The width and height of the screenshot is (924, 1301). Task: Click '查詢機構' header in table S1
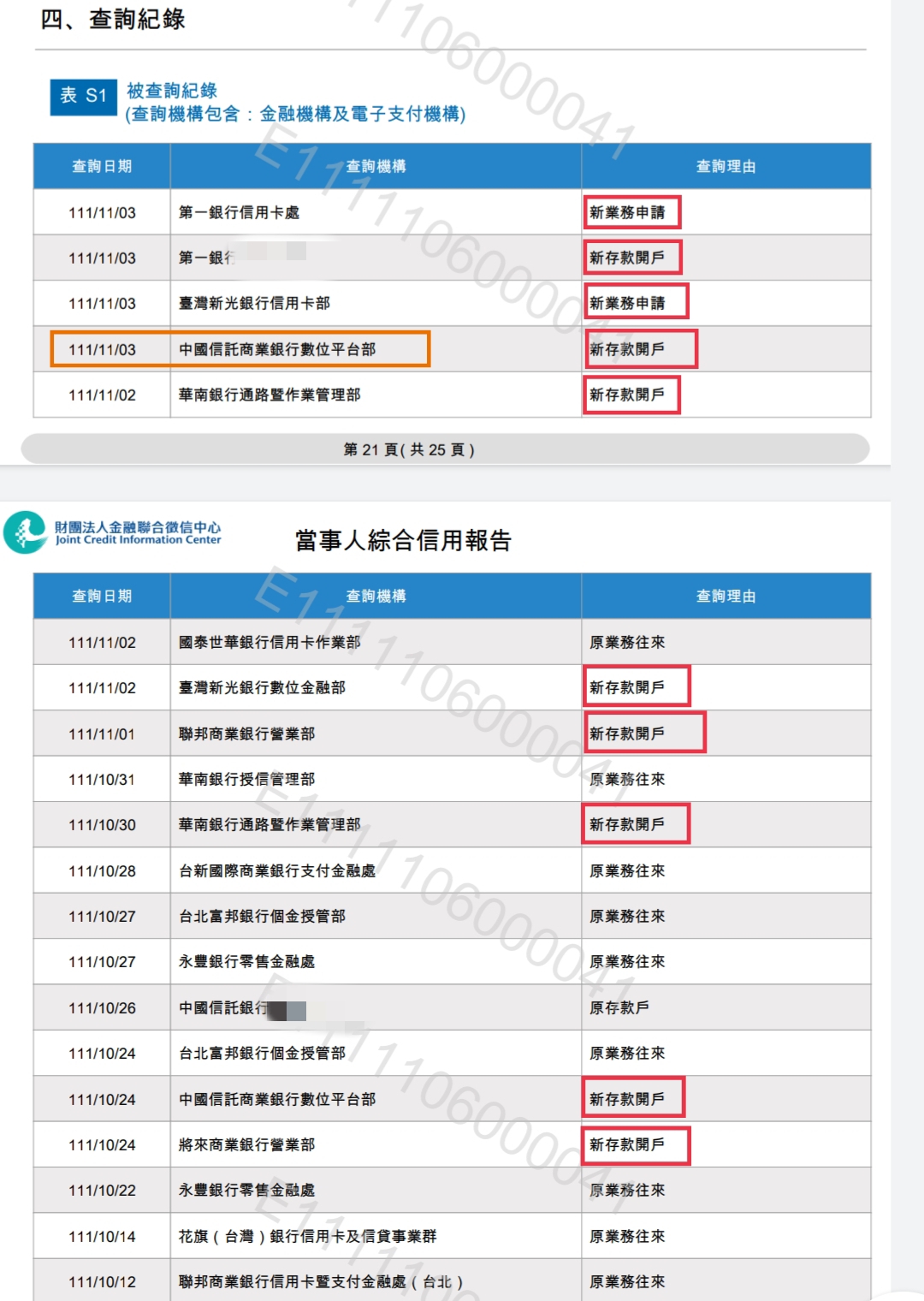click(x=376, y=166)
